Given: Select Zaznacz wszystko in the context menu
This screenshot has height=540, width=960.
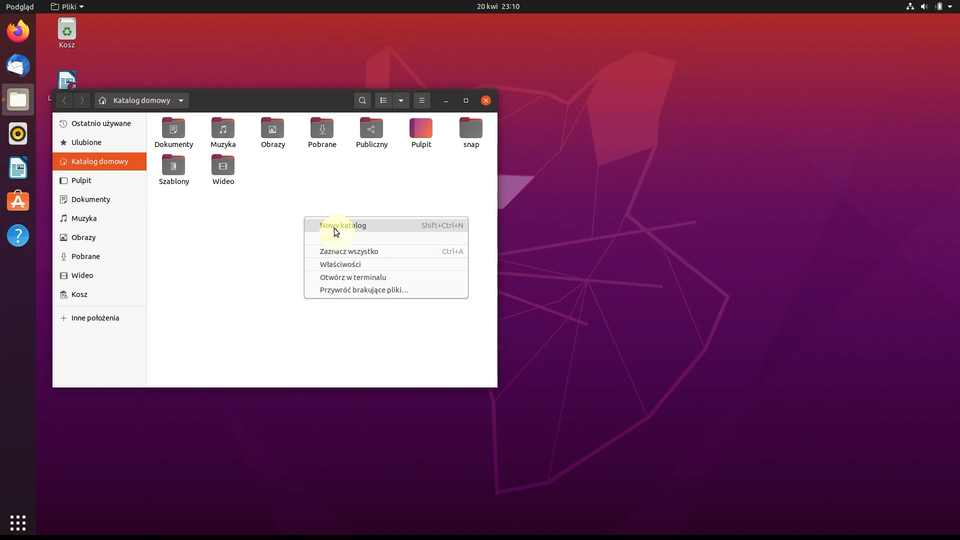Looking at the screenshot, I should pos(349,251).
